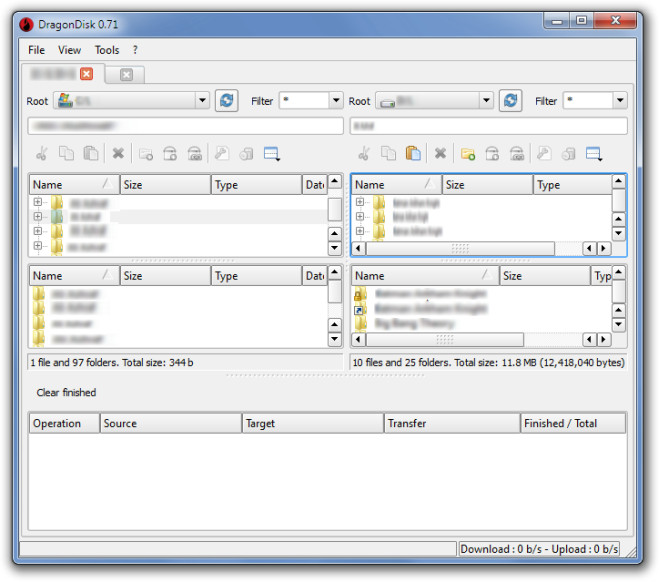This screenshot has width=660, height=582.
Task: Click the Delete X icon in right pane toolbar
Action: point(440,154)
